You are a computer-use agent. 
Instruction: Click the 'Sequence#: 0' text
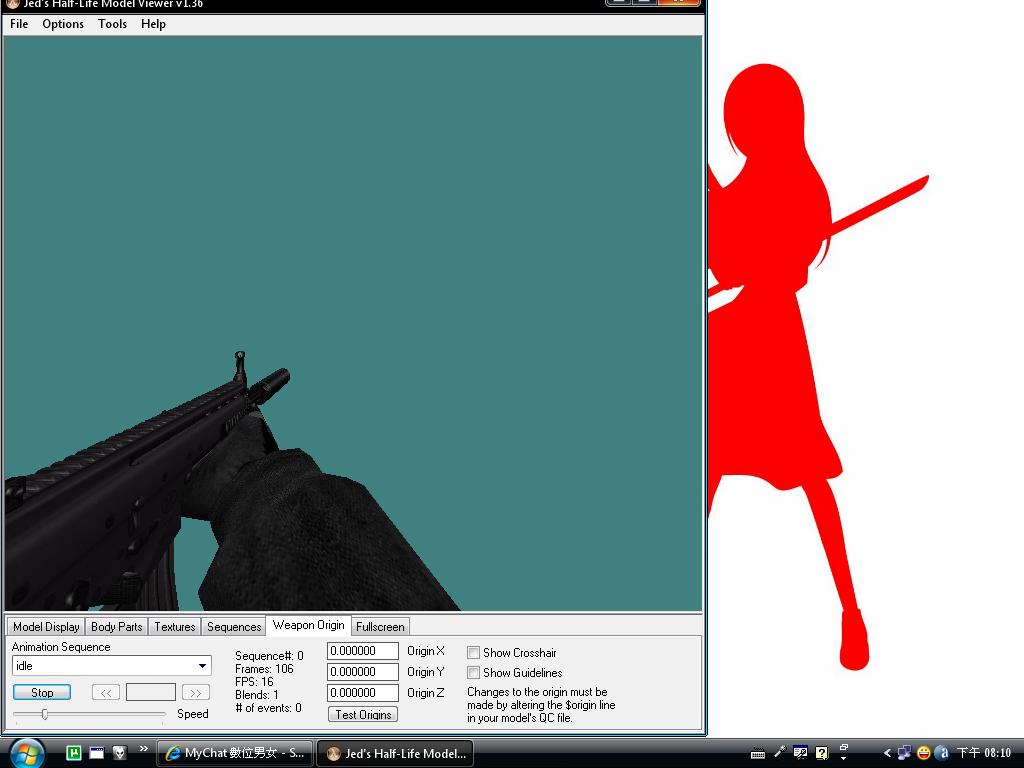pyautogui.click(x=269, y=656)
